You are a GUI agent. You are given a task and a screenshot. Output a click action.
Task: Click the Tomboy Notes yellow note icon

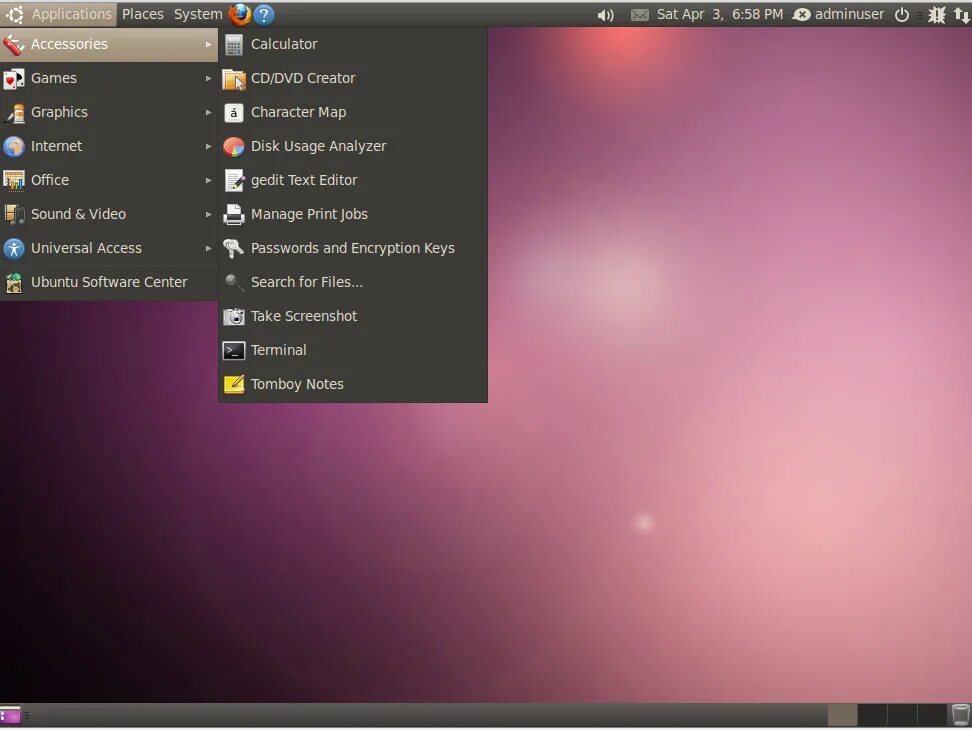pyautogui.click(x=234, y=385)
